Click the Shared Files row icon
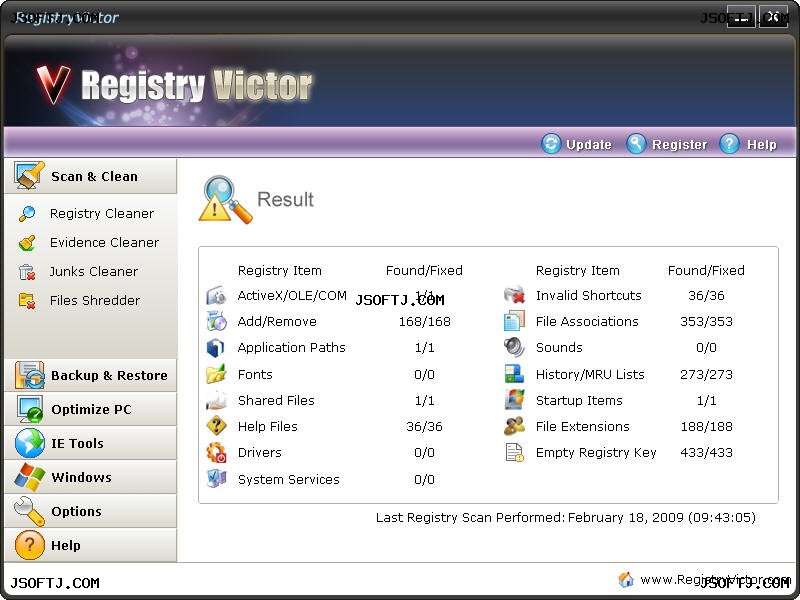800x600 pixels. pos(216,401)
